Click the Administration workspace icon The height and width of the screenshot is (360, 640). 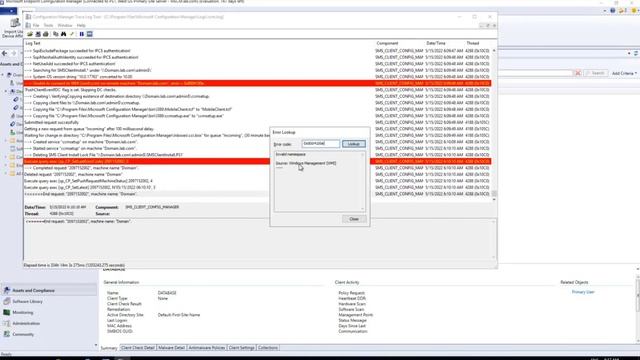pyautogui.click(x=7, y=323)
